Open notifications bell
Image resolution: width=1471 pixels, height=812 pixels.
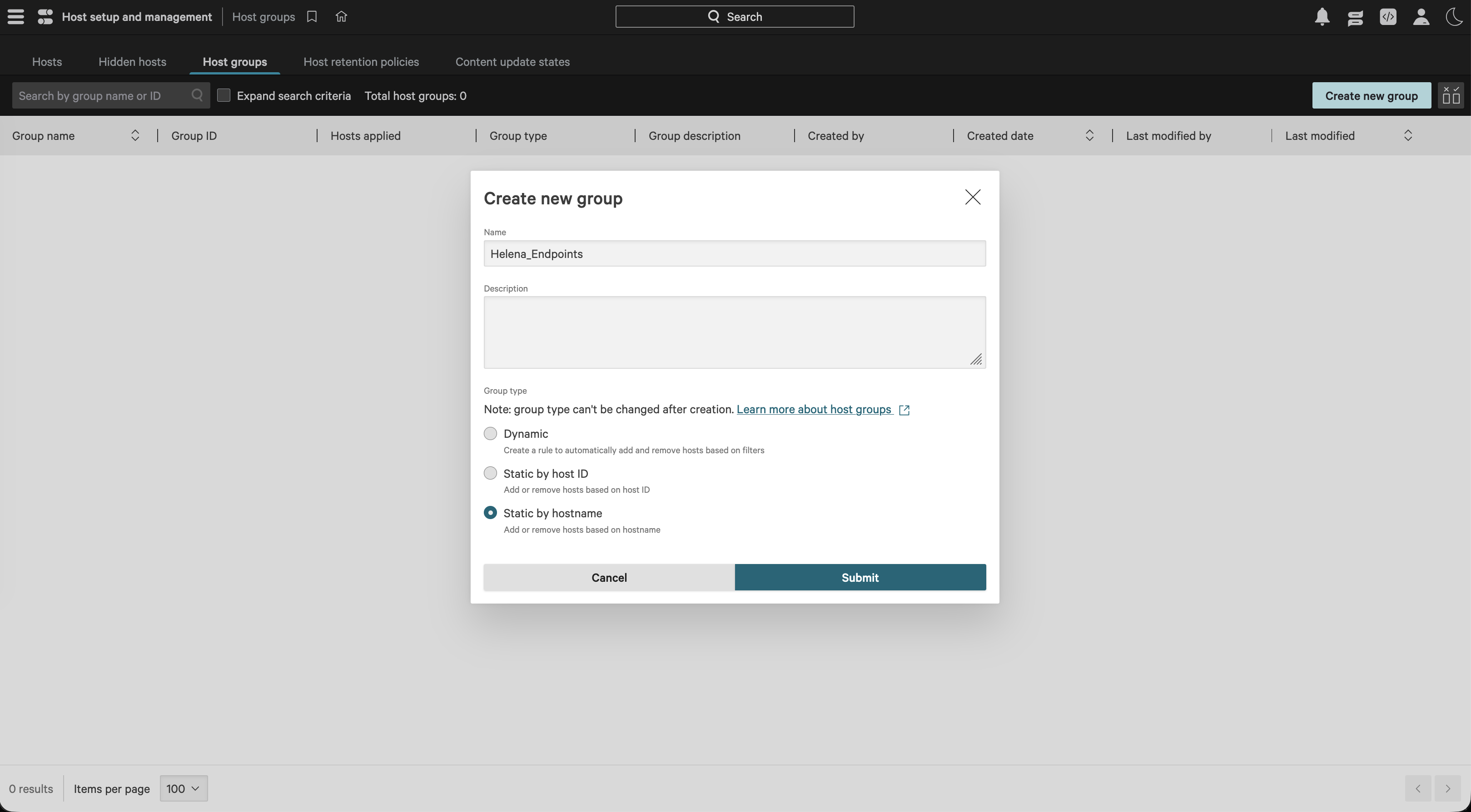click(x=1322, y=16)
